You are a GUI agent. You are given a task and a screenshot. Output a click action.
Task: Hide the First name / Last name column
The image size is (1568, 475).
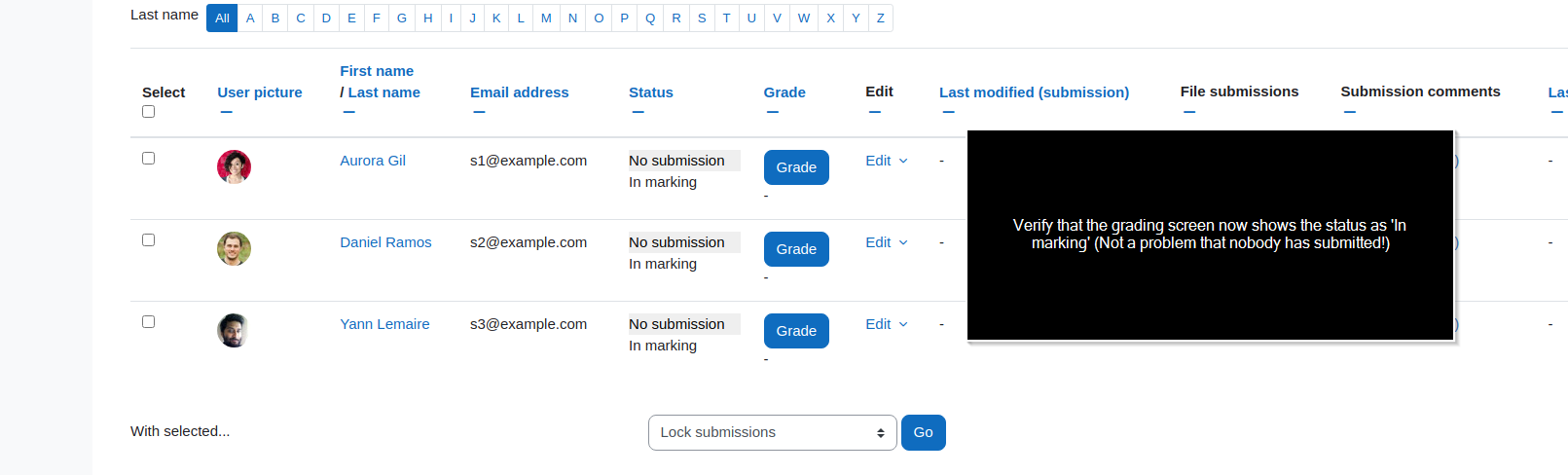pos(348,112)
